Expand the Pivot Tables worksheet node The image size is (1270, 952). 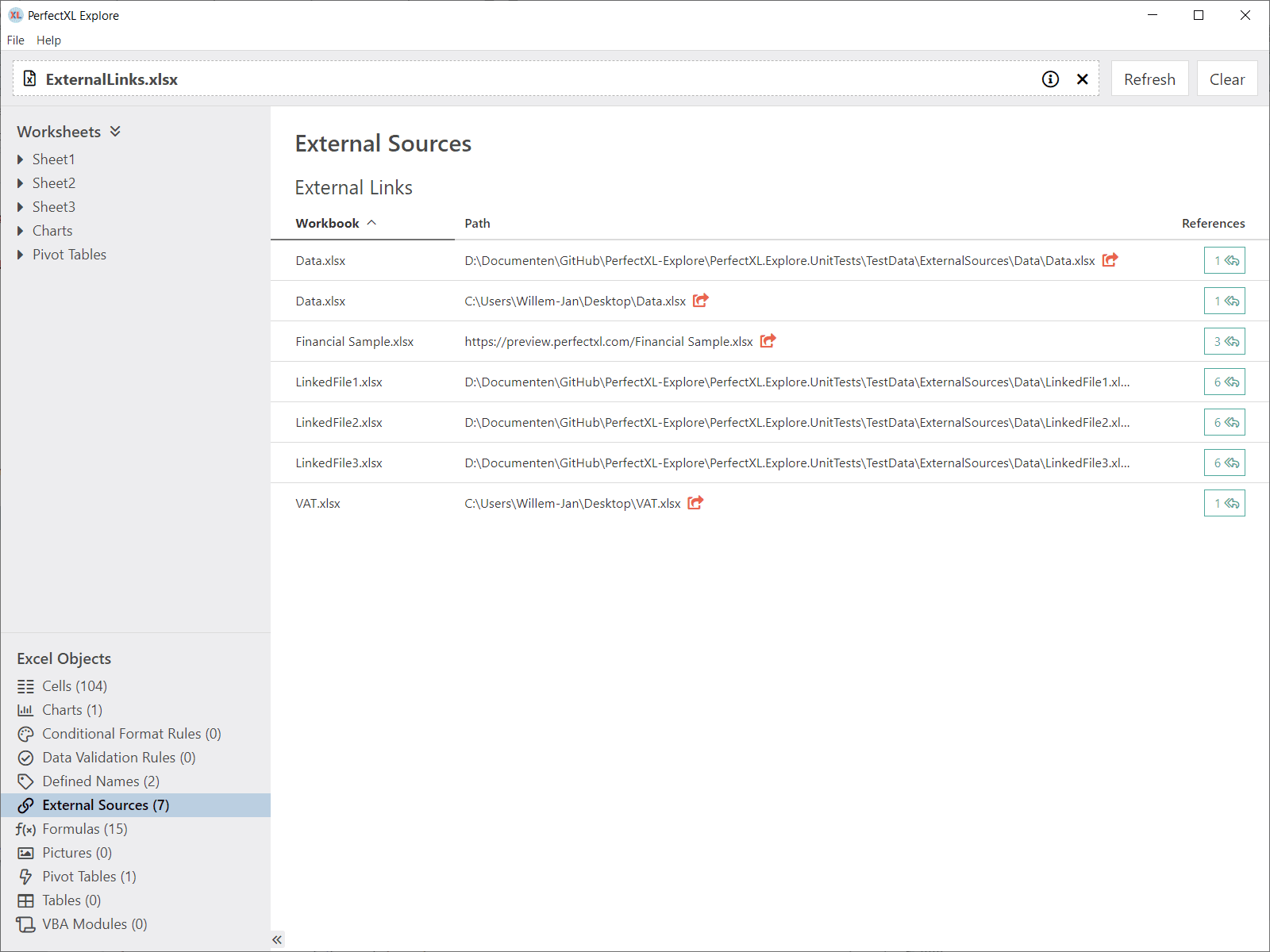pos(21,255)
